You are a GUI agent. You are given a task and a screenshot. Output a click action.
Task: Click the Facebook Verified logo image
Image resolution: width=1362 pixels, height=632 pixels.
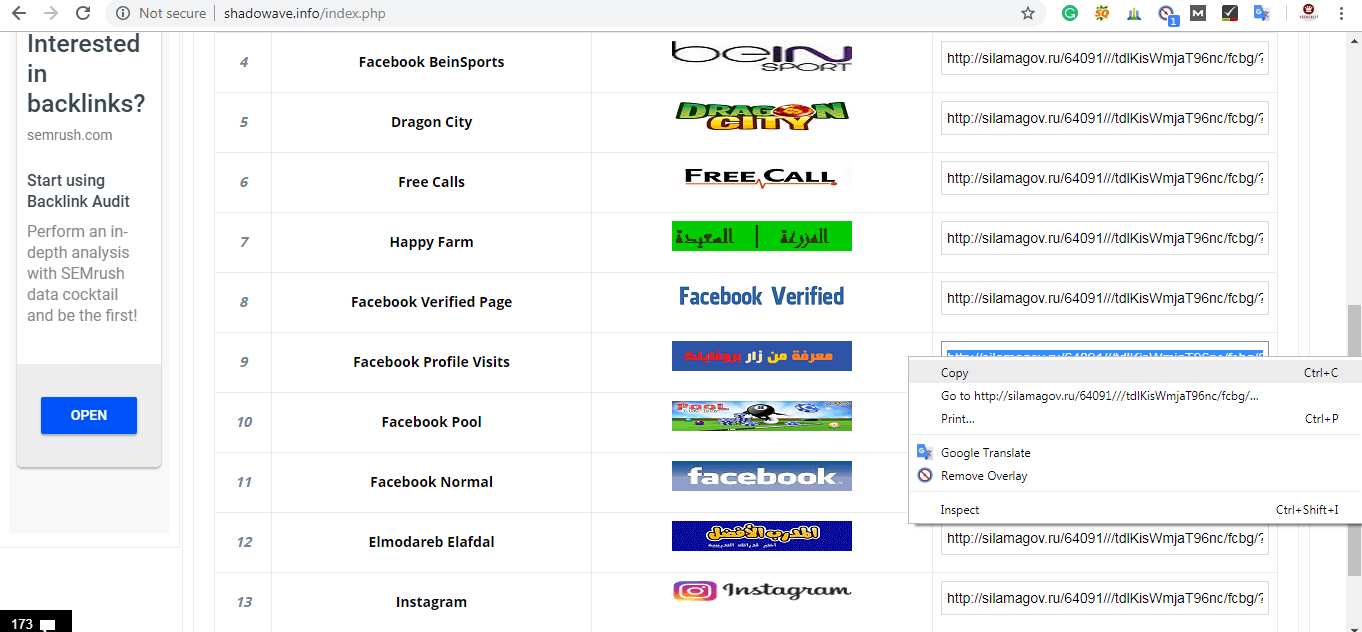click(761, 296)
